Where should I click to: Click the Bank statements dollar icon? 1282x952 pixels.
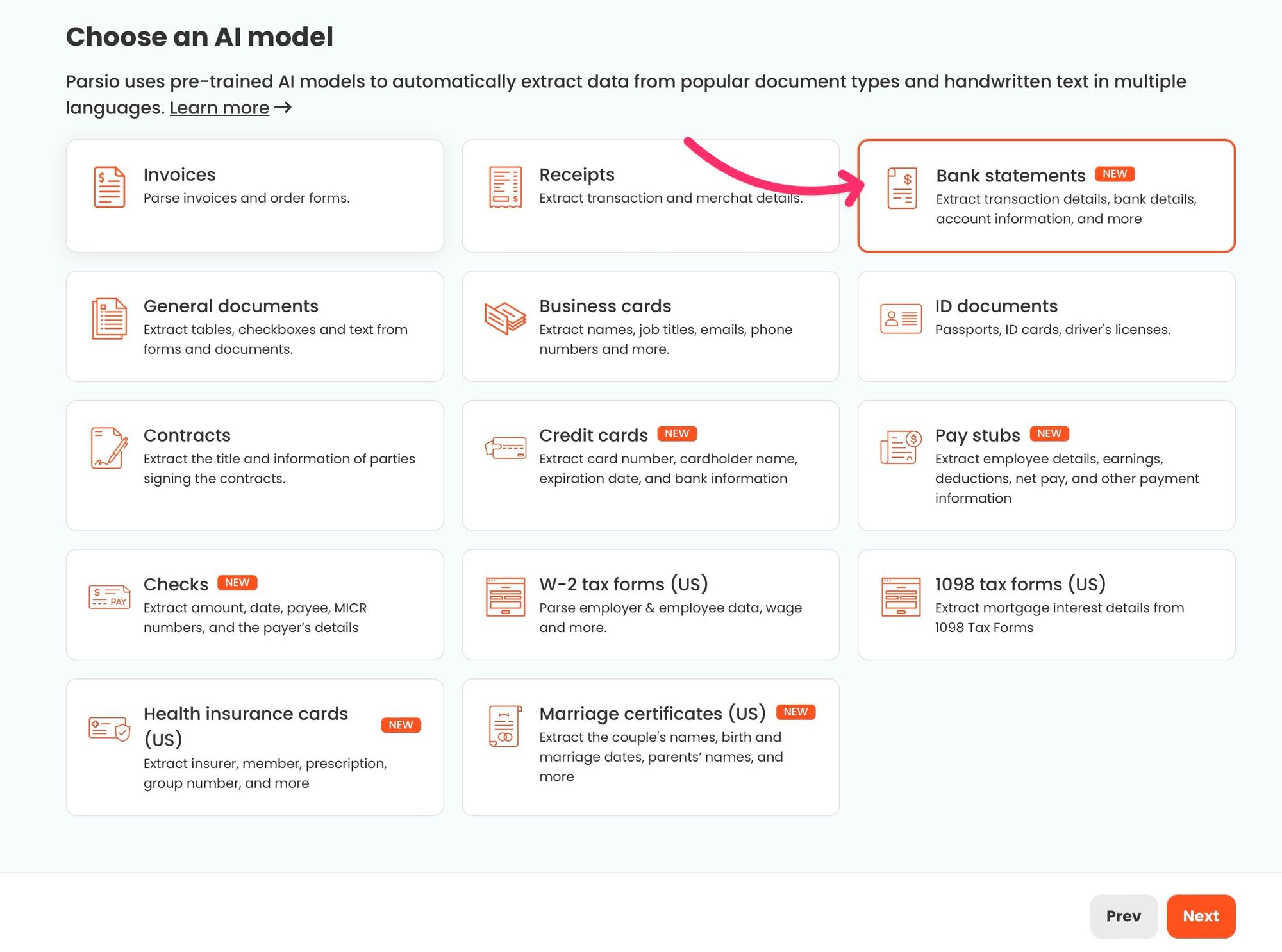(x=902, y=188)
